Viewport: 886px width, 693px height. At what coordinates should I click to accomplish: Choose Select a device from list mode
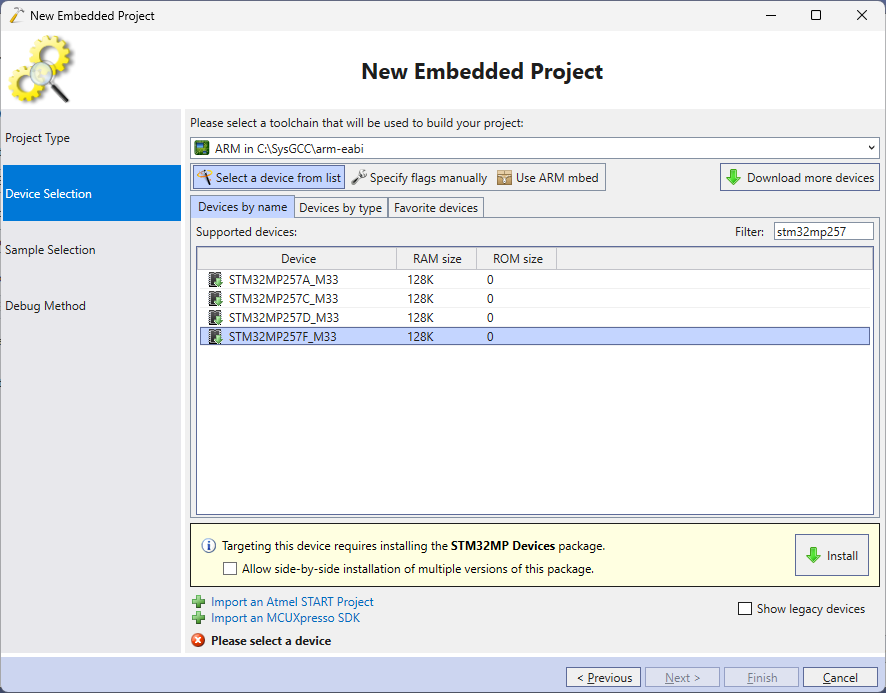pos(269,177)
